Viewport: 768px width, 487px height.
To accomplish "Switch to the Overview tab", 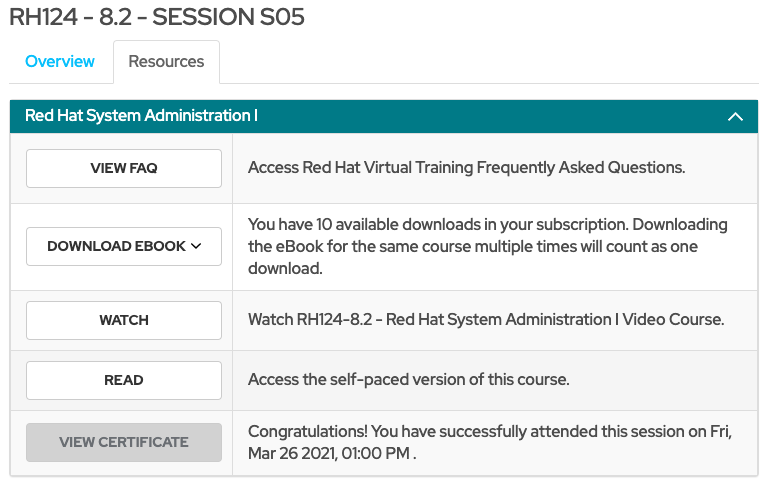I will tap(60, 62).
